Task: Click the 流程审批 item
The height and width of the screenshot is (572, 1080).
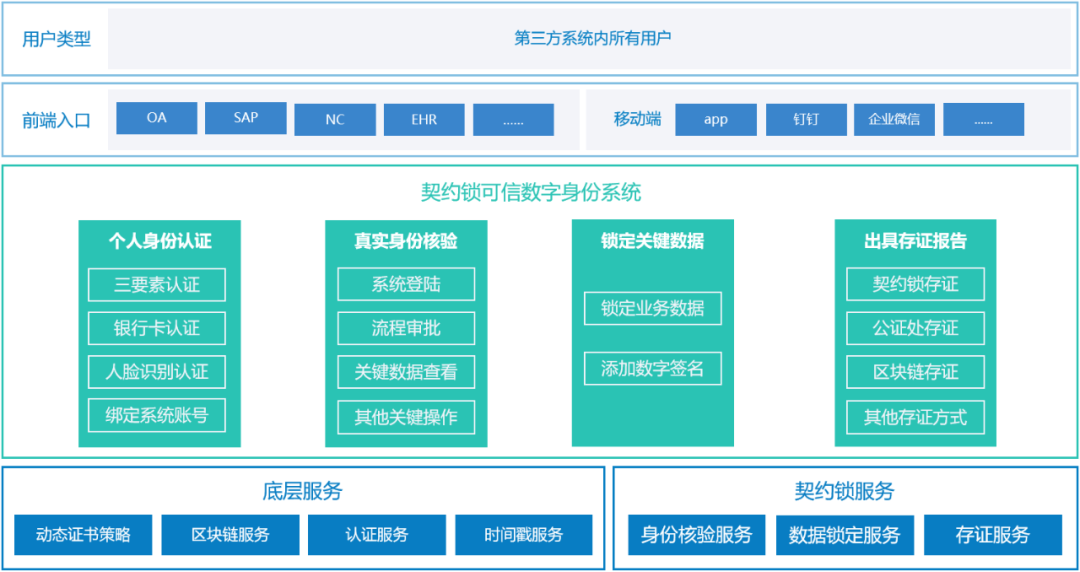Action: click(406, 328)
